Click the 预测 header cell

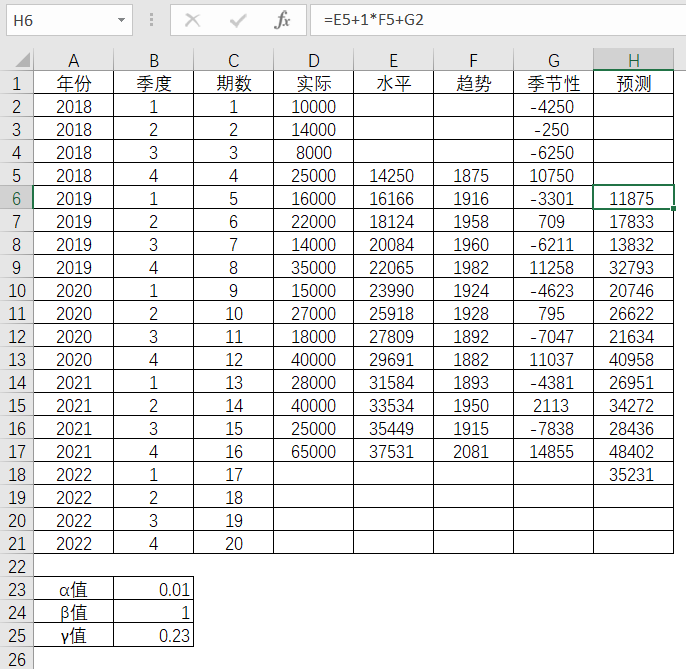tap(633, 83)
